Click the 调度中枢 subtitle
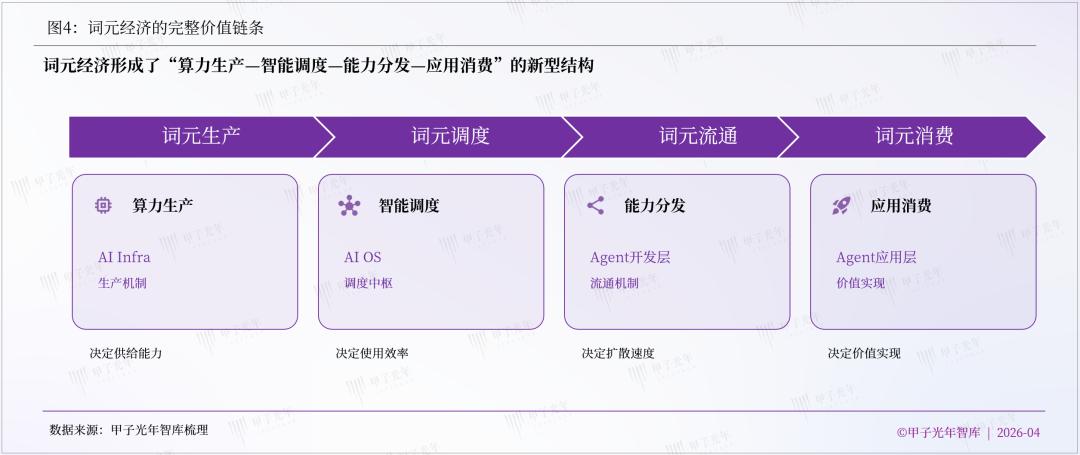 tap(368, 283)
